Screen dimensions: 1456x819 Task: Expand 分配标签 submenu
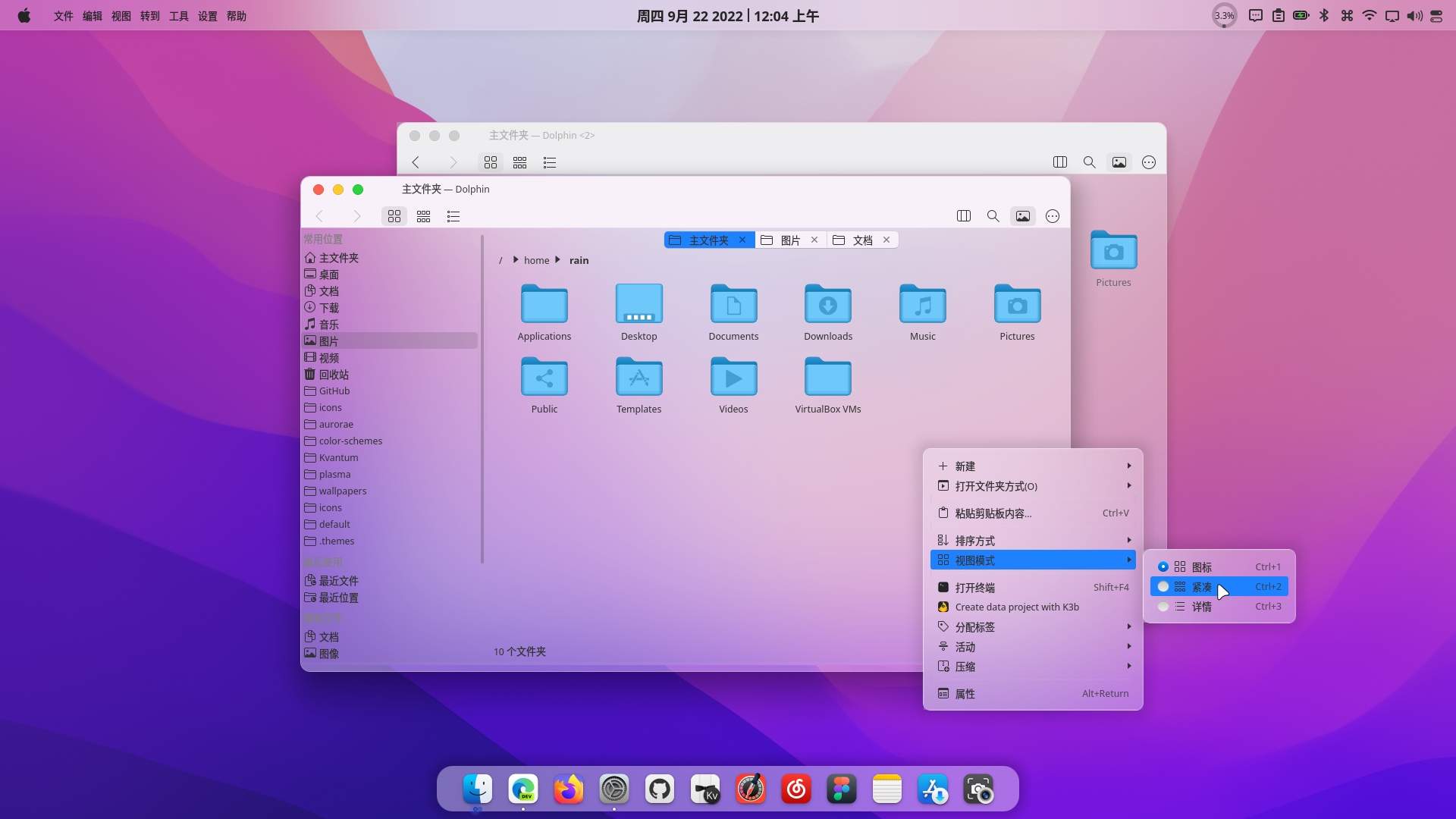[1033, 627]
